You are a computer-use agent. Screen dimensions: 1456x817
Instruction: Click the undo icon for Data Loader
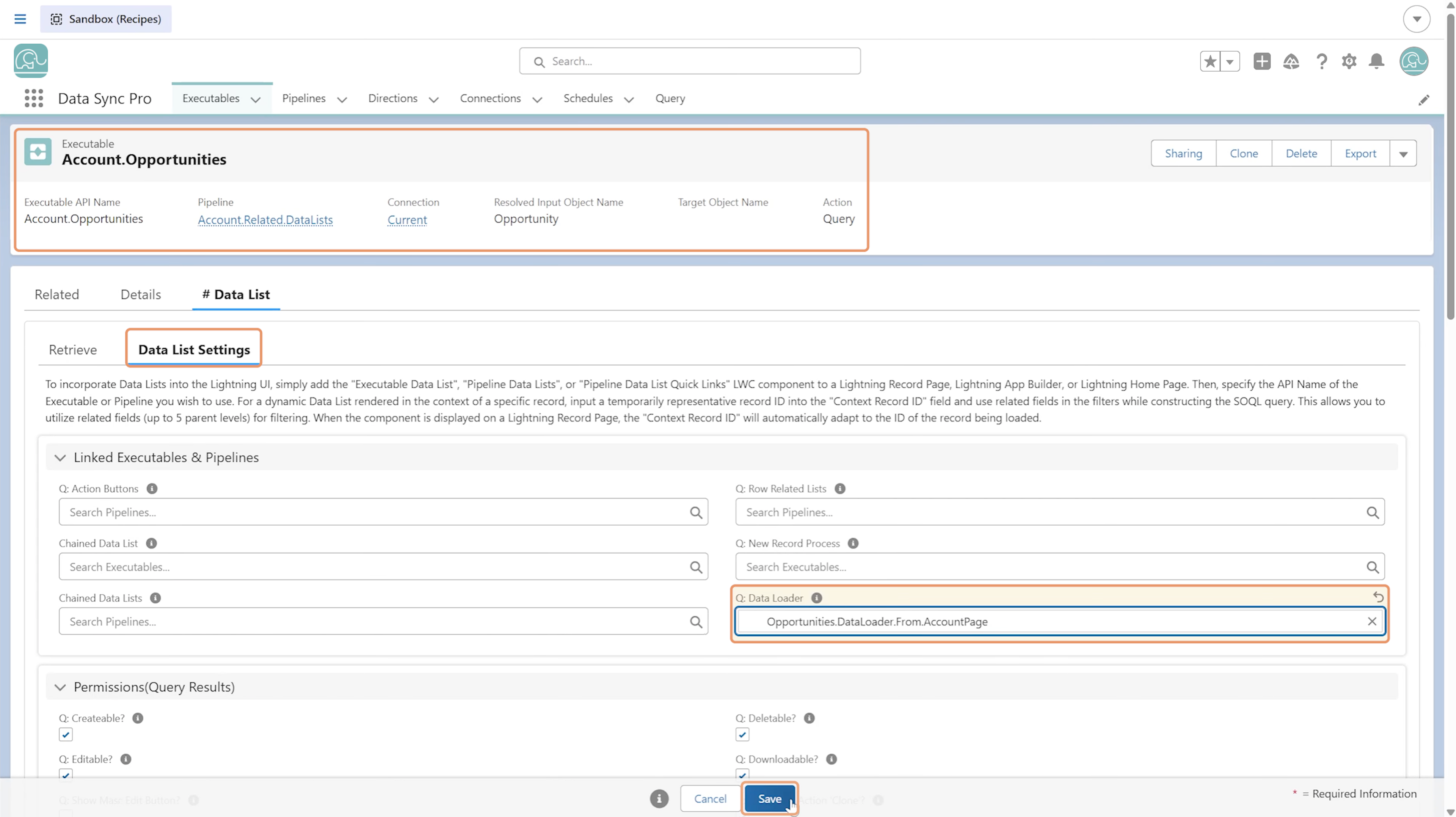(1378, 597)
